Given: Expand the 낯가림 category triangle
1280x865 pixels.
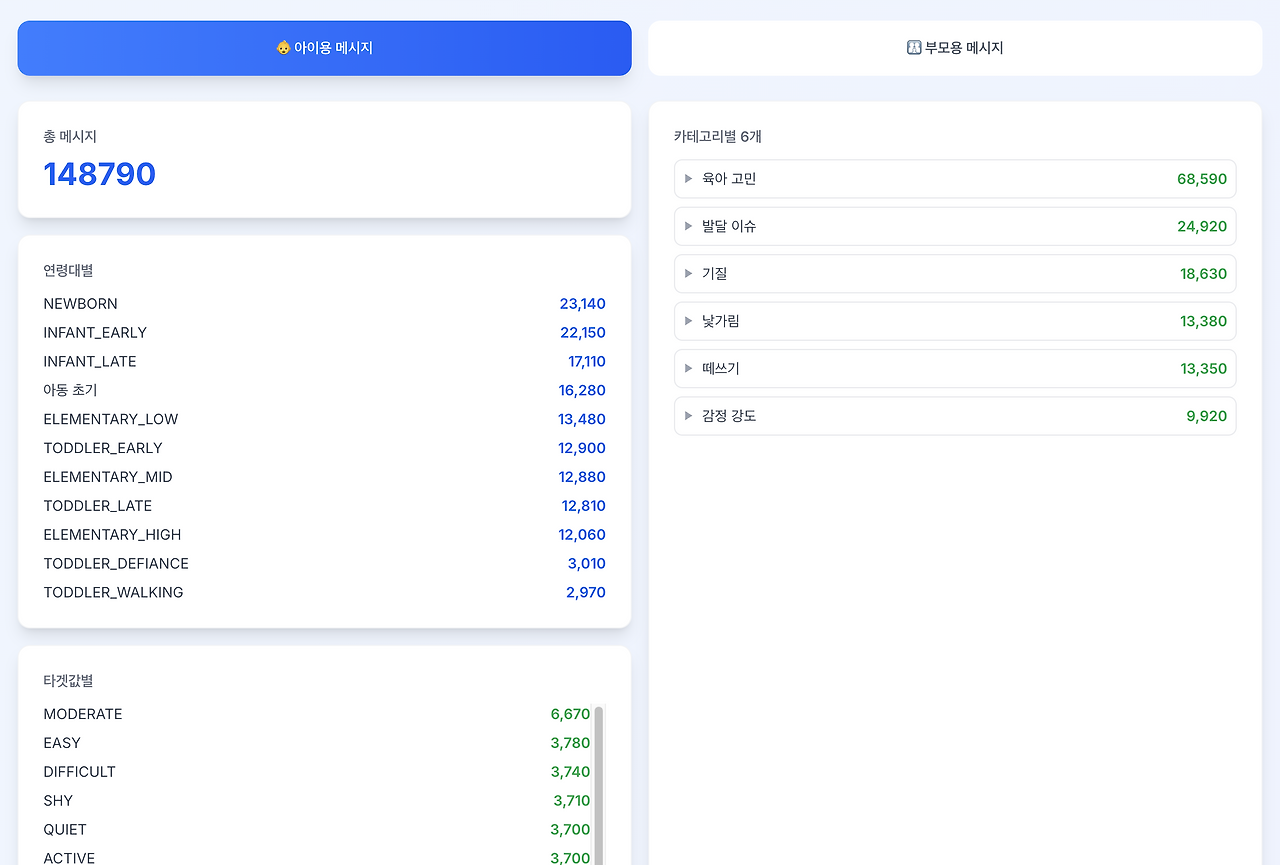Looking at the screenshot, I should 688,321.
